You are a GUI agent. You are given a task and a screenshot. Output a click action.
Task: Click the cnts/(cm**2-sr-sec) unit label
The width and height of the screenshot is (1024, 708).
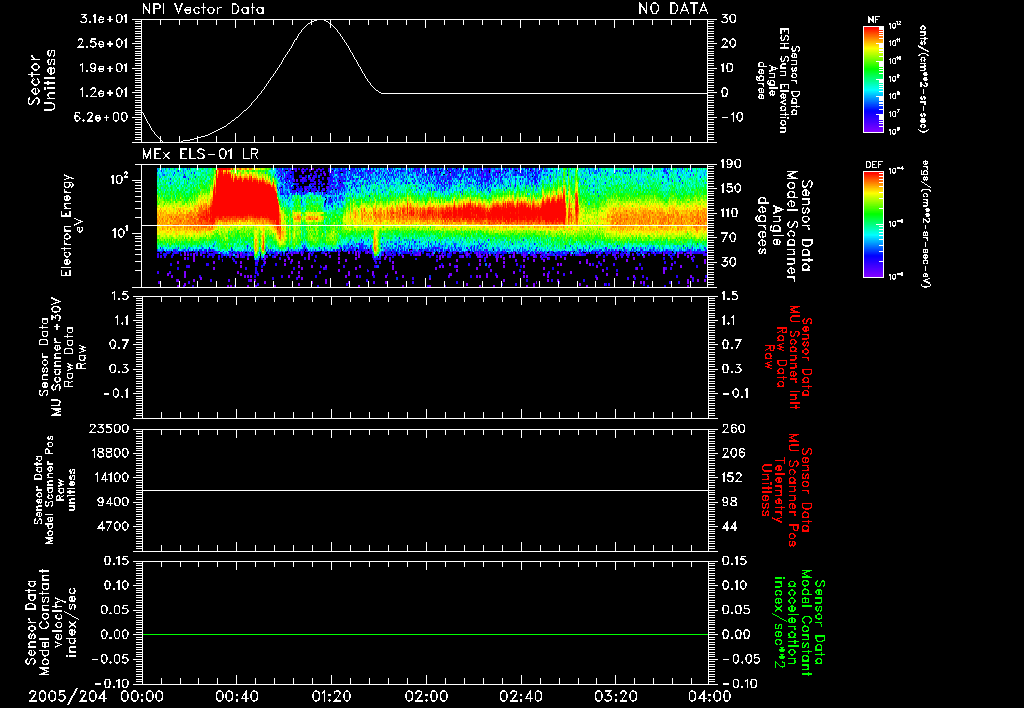923,79
